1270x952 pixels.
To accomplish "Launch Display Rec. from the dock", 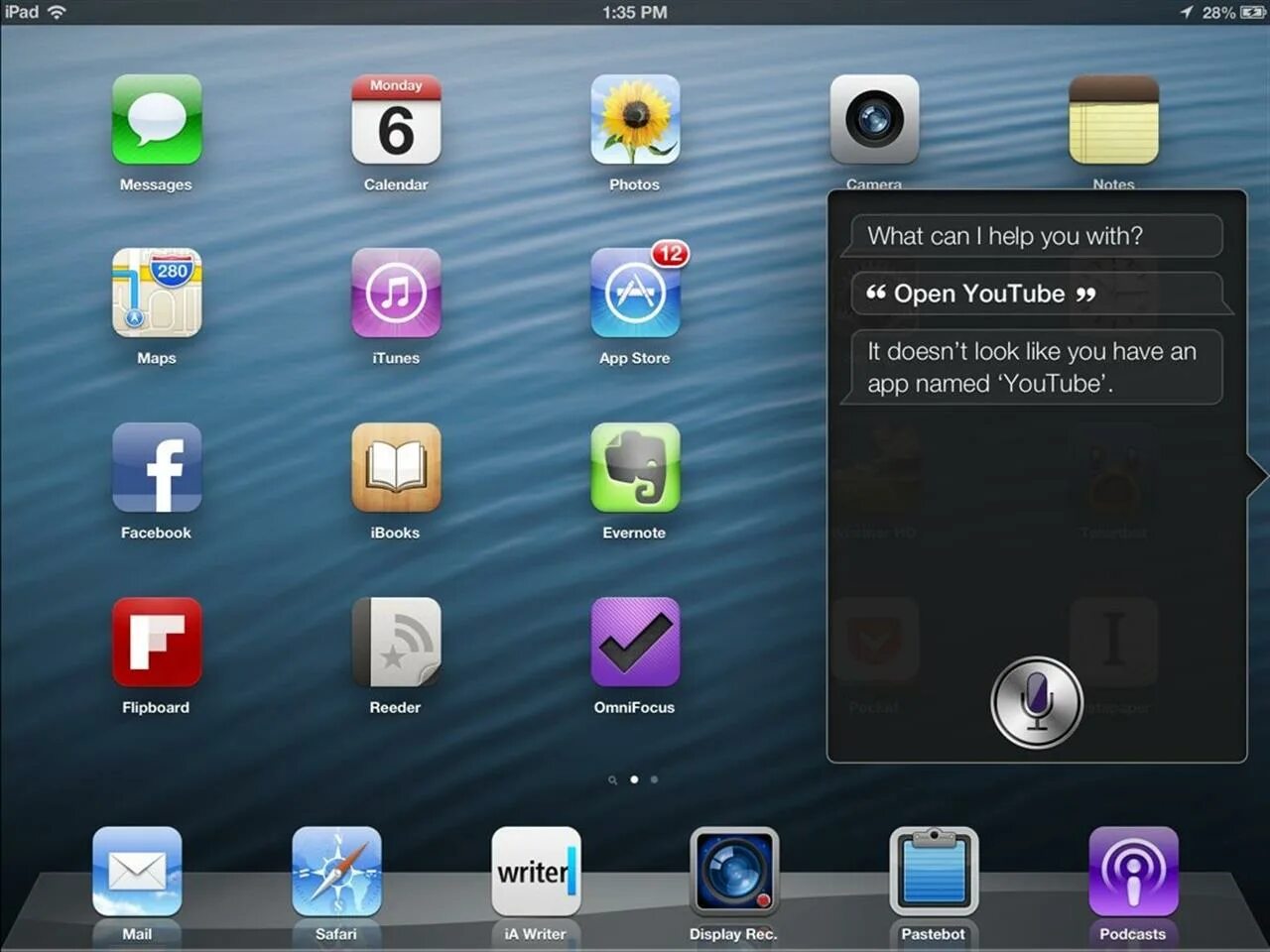I will coord(734,872).
